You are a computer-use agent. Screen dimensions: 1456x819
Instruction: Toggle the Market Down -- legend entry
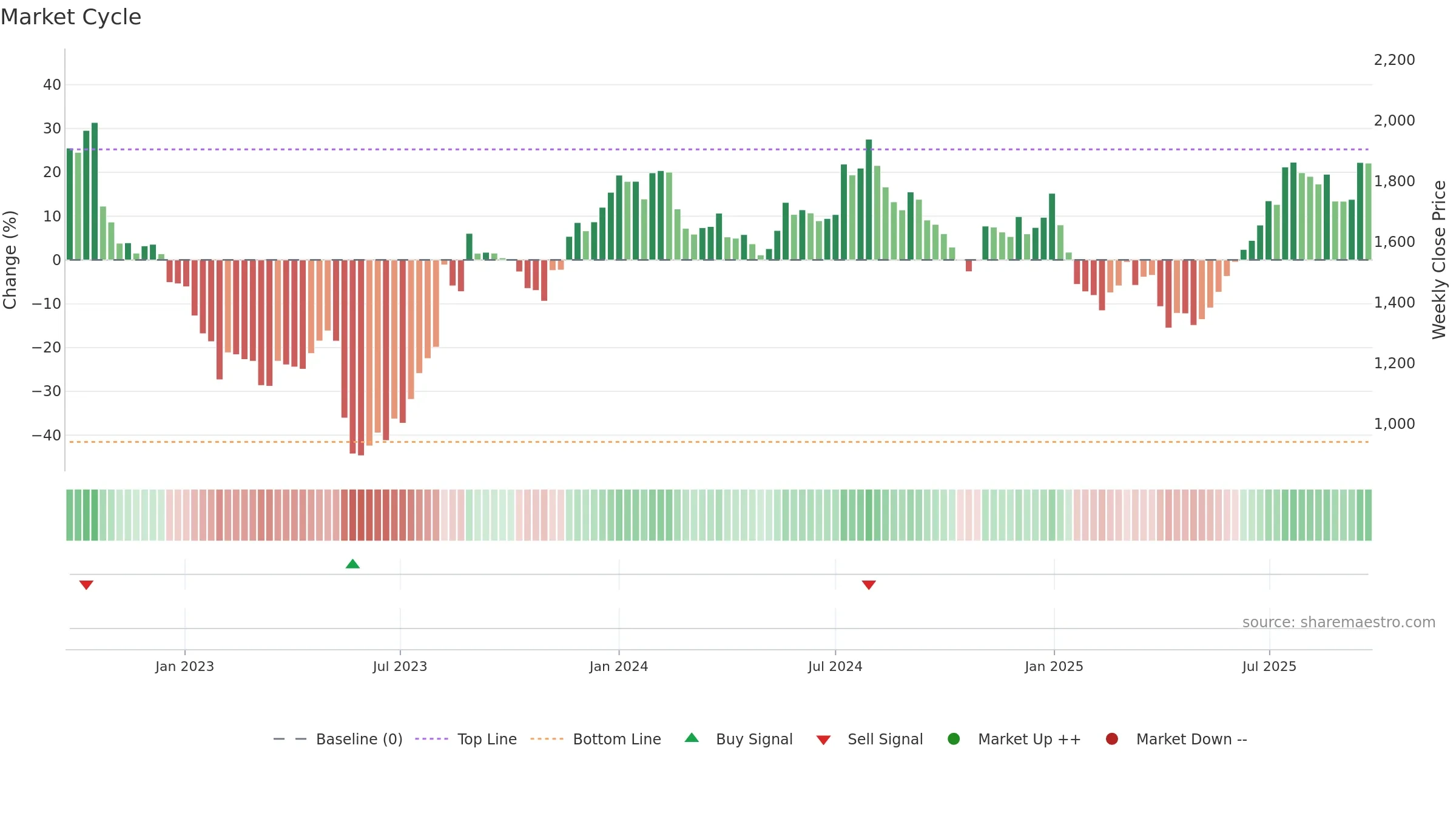(1176, 739)
